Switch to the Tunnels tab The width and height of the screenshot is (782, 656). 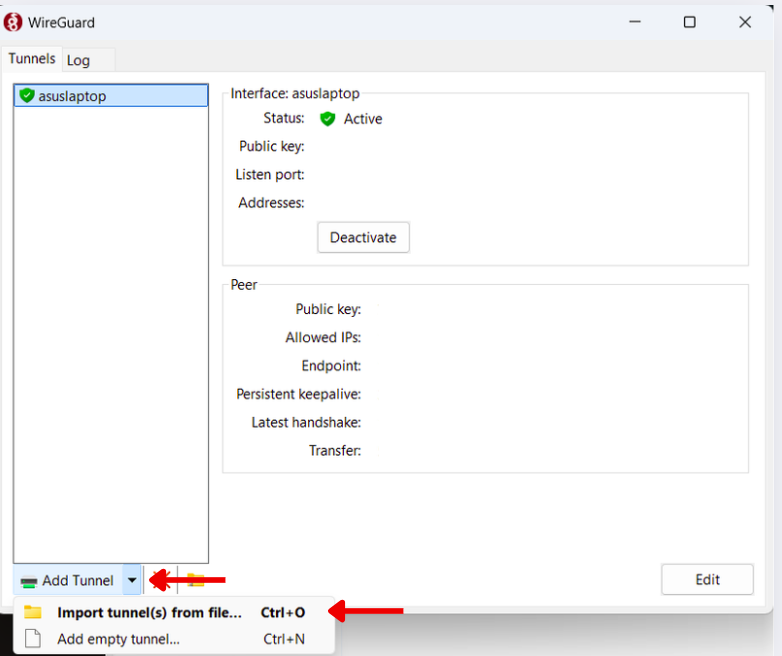32,59
